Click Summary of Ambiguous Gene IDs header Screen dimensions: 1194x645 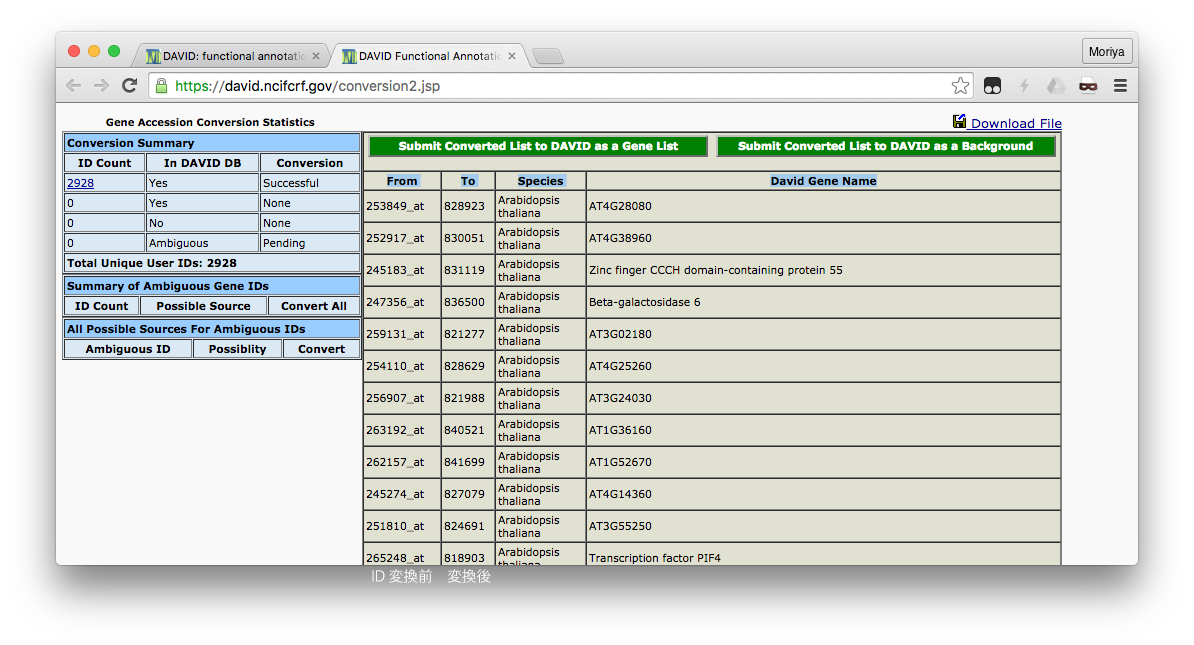click(x=212, y=286)
